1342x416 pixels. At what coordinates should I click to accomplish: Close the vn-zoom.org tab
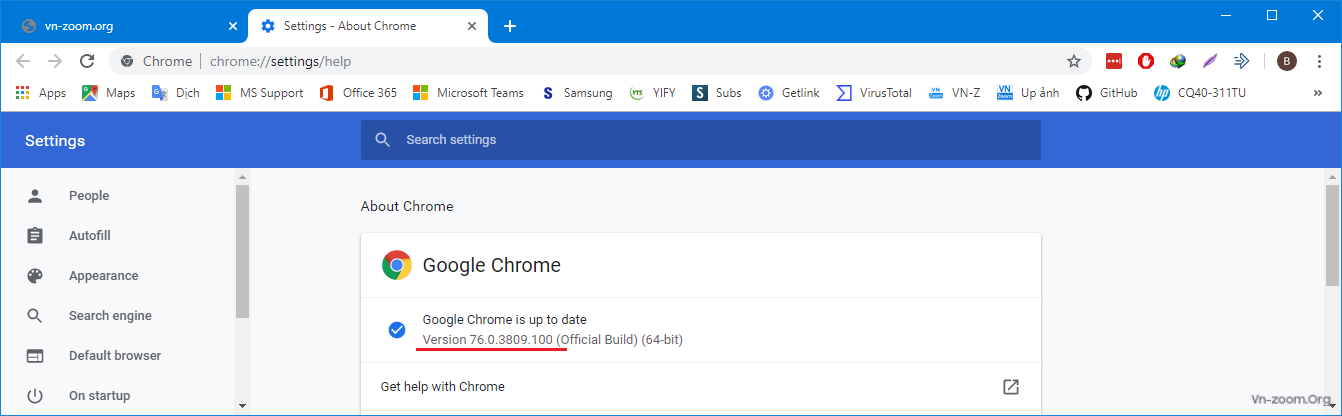tap(232, 26)
